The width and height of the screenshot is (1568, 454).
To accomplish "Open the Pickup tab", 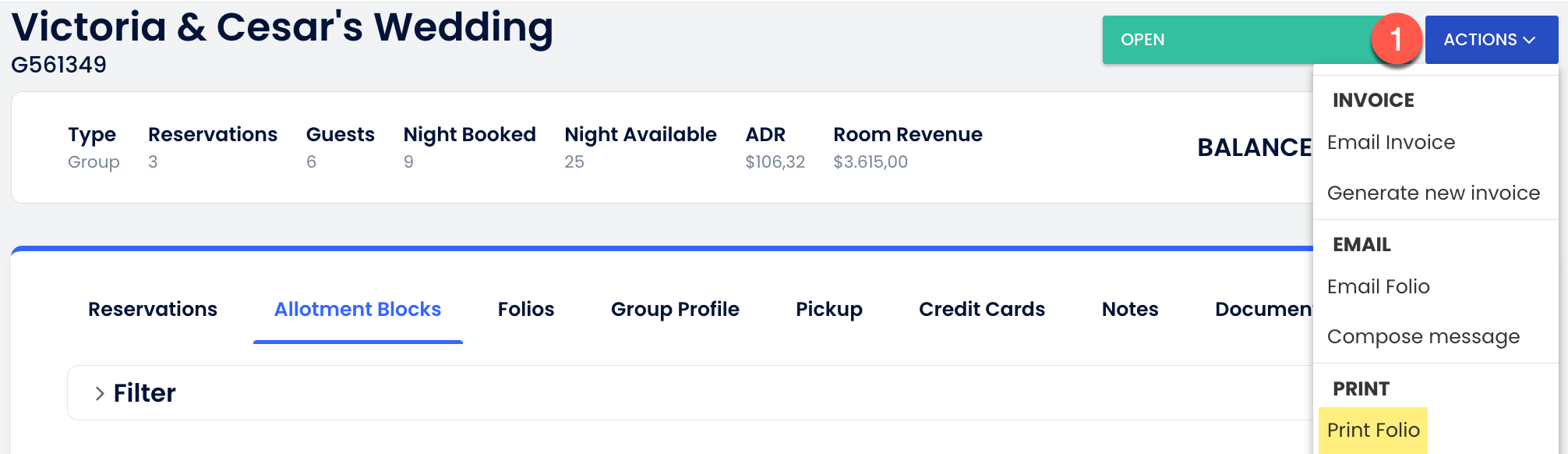I will pos(828,310).
